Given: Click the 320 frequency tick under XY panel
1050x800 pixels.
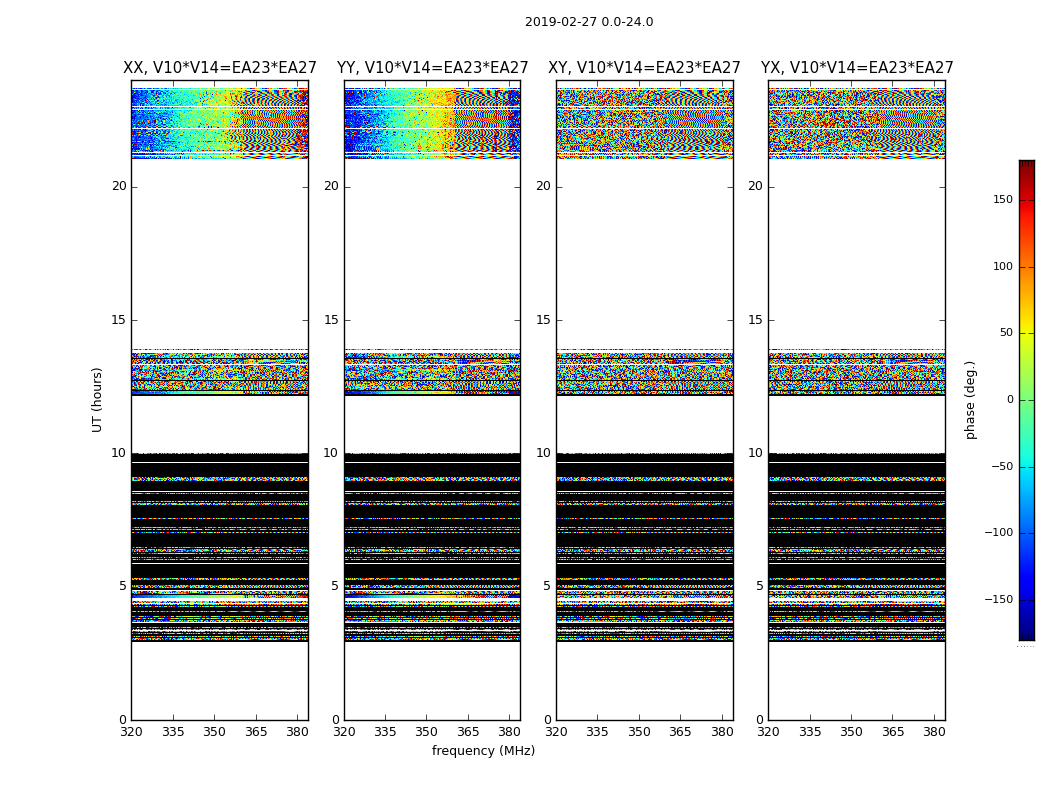Looking at the screenshot, I should 556,732.
